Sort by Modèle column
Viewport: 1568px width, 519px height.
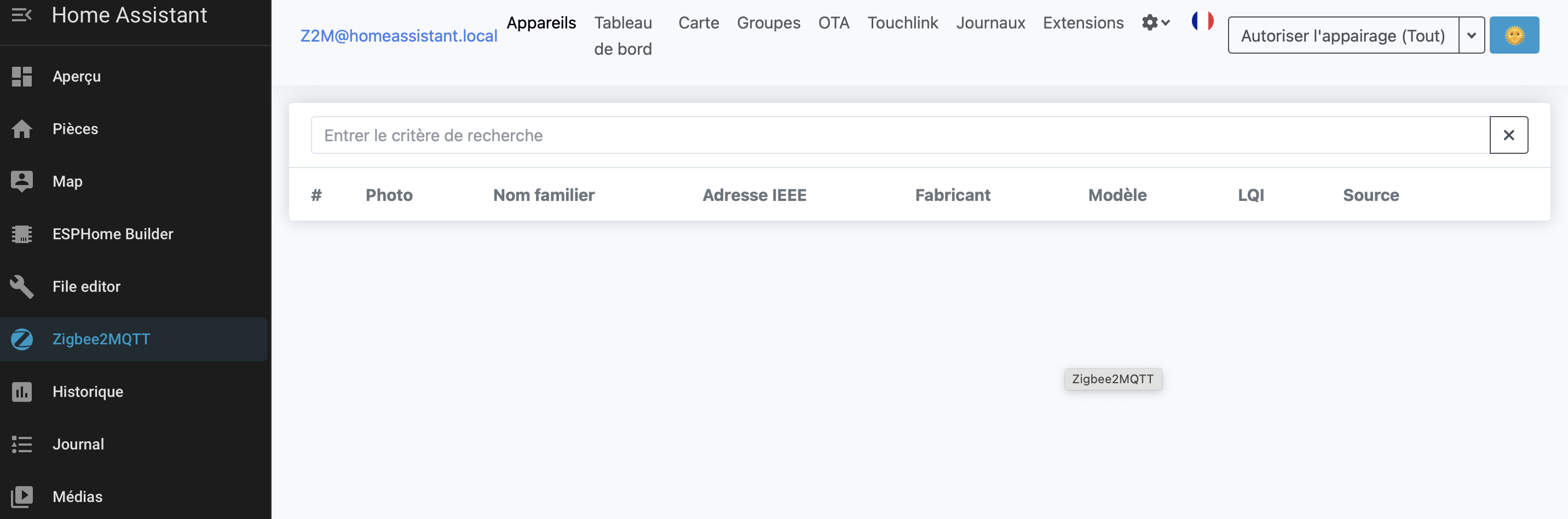pyautogui.click(x=1117, y=195)
